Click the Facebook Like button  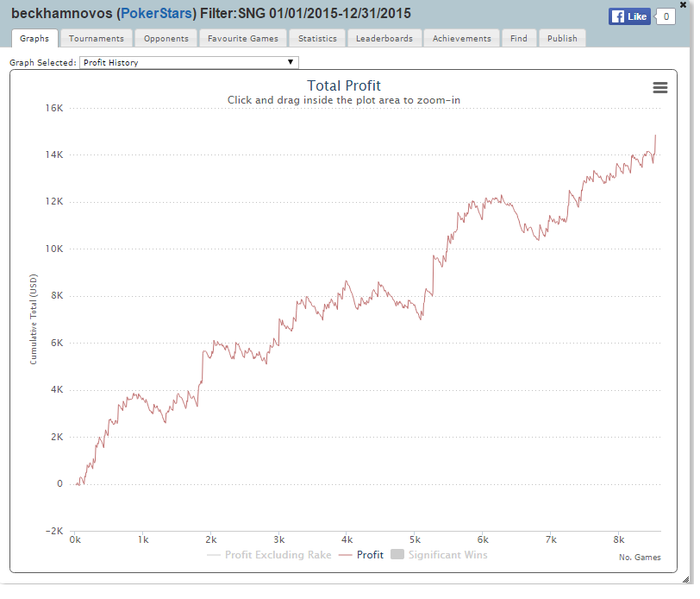click(x=629, y=17)
